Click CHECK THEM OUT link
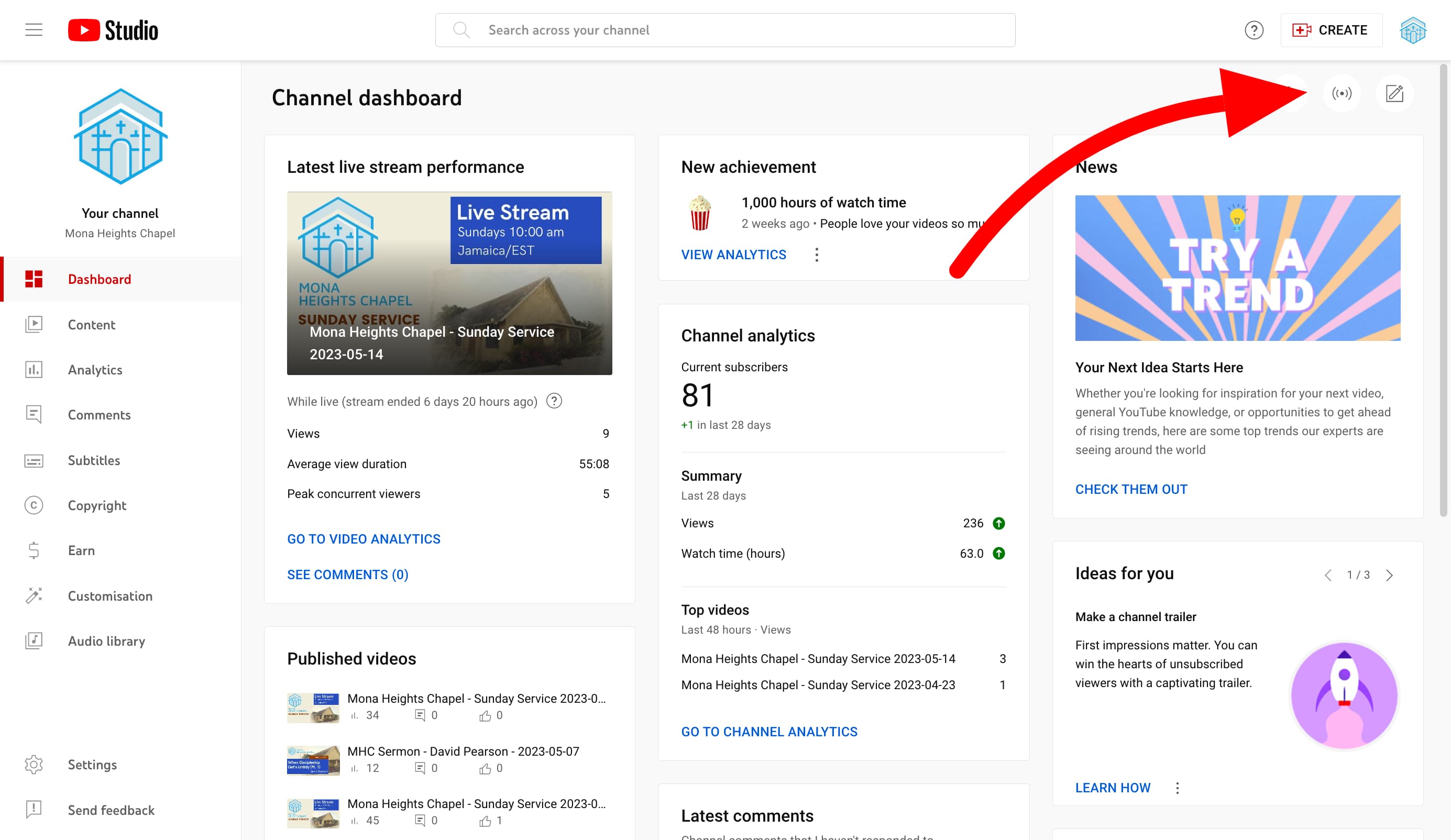This screenshot has width=1451, height=840. [x=1131, y=489]
